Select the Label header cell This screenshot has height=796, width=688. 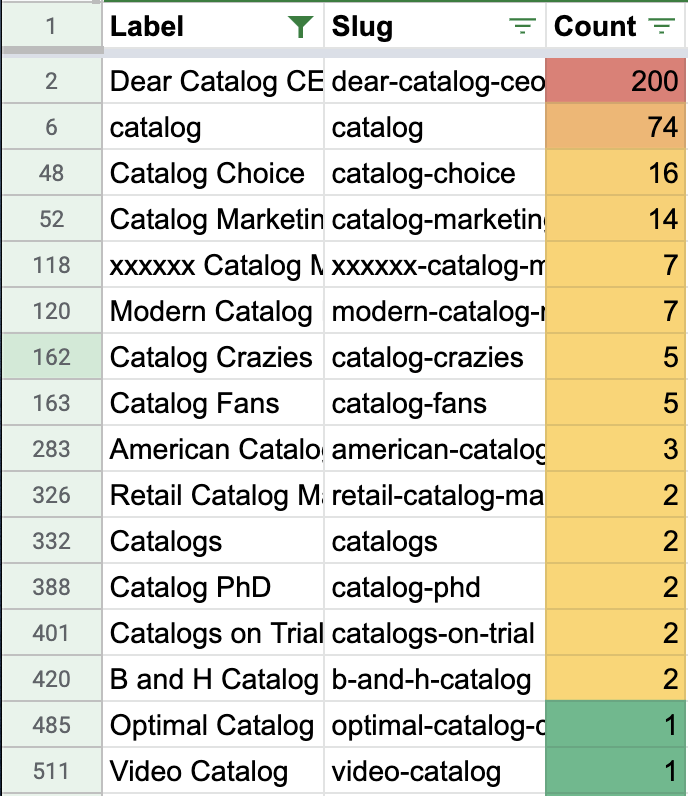[190, 27]
